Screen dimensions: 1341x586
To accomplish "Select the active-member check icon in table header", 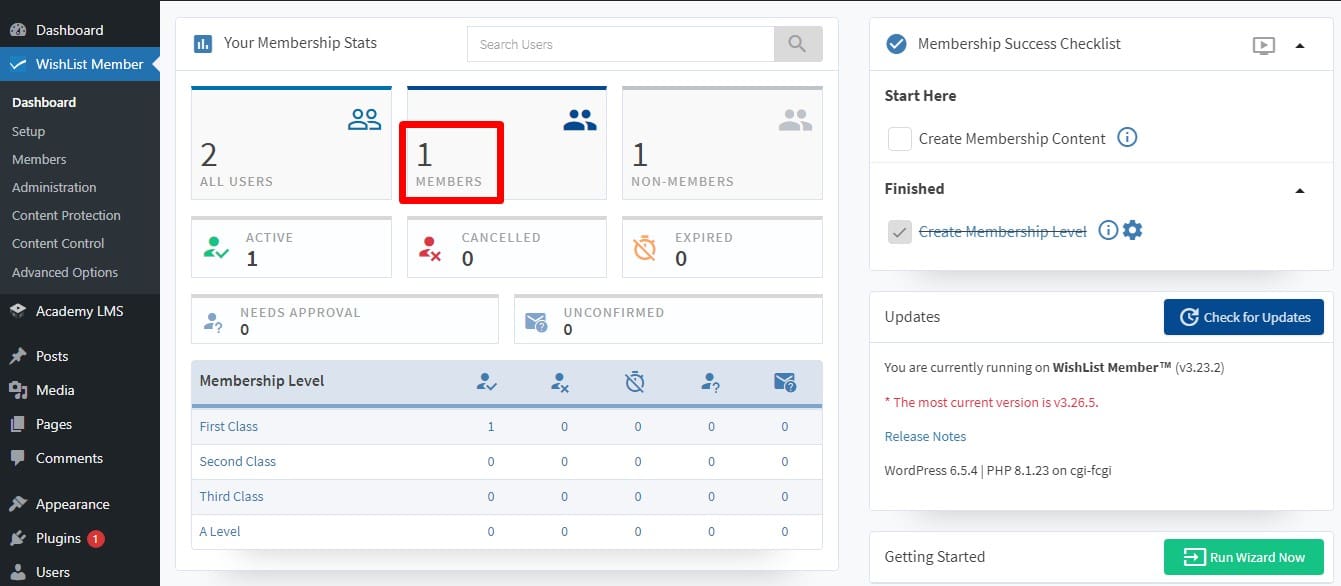I will click(x=486, y=382).
